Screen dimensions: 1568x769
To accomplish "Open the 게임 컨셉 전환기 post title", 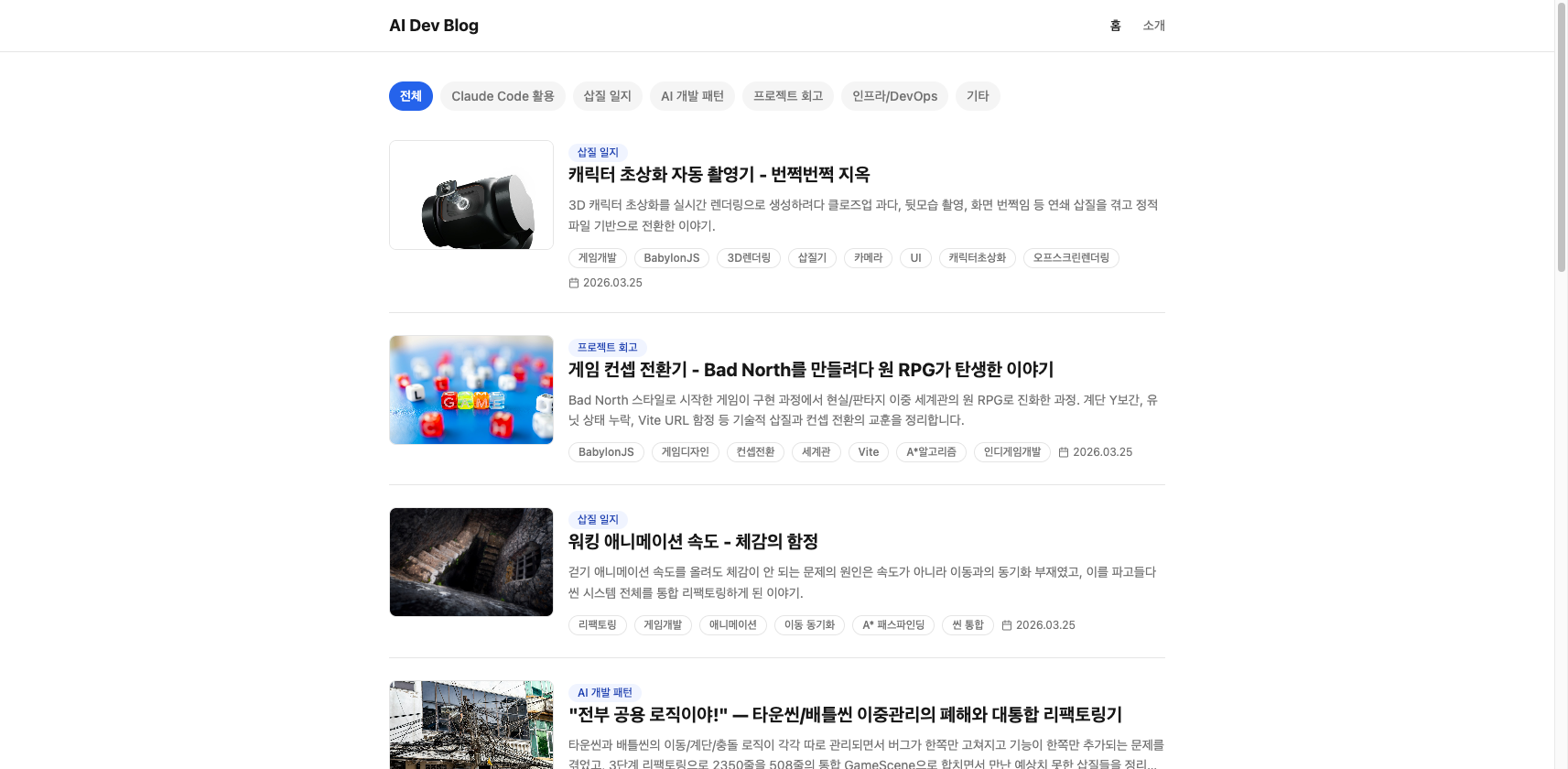I will pyautogui.click(x=811, y=370).
